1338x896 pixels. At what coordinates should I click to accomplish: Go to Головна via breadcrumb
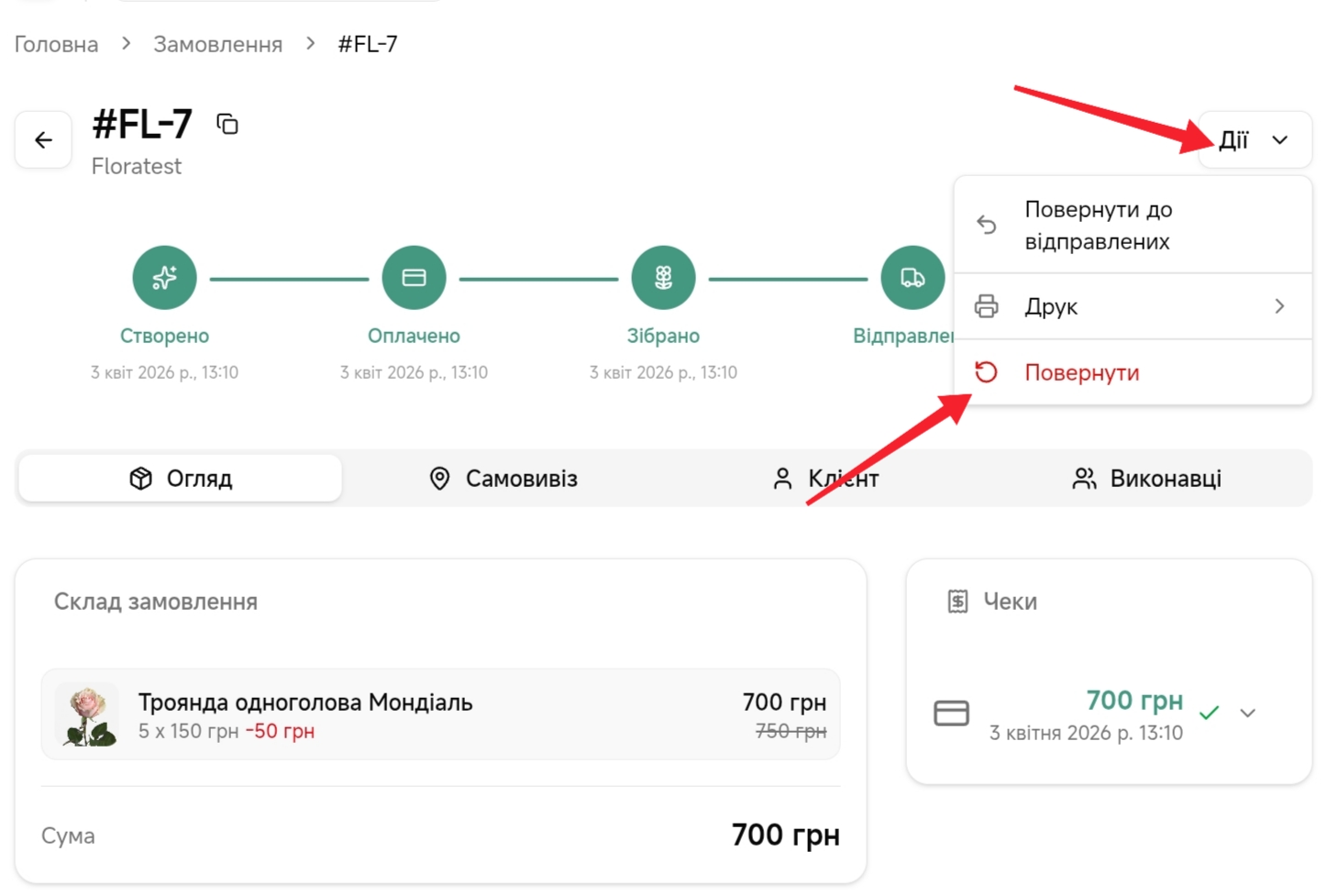(56, 44)
